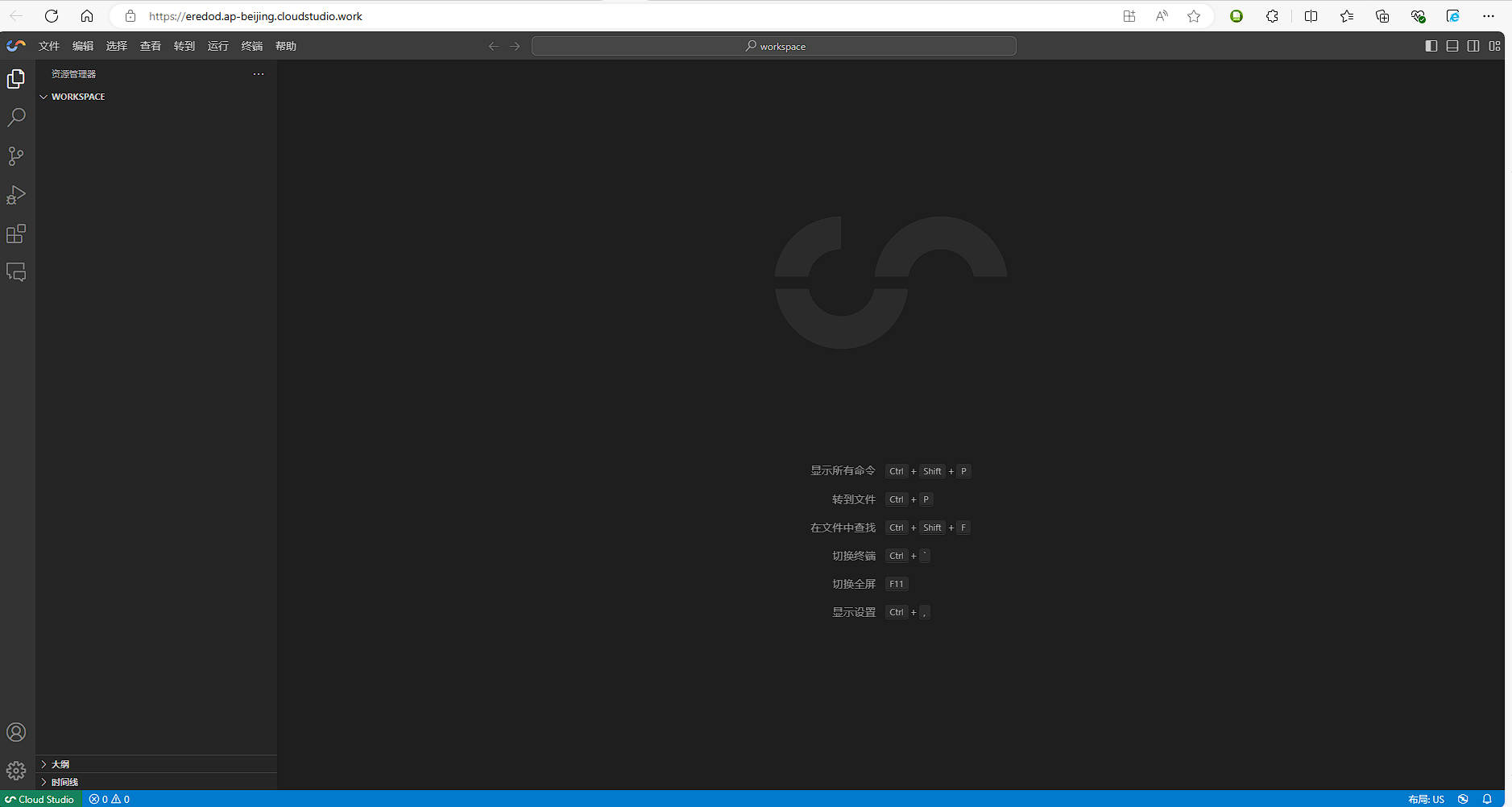Viewport: 1512px width, 807px height.
Task: Open errors and warnings status indicator
Action: click(110, 799)
